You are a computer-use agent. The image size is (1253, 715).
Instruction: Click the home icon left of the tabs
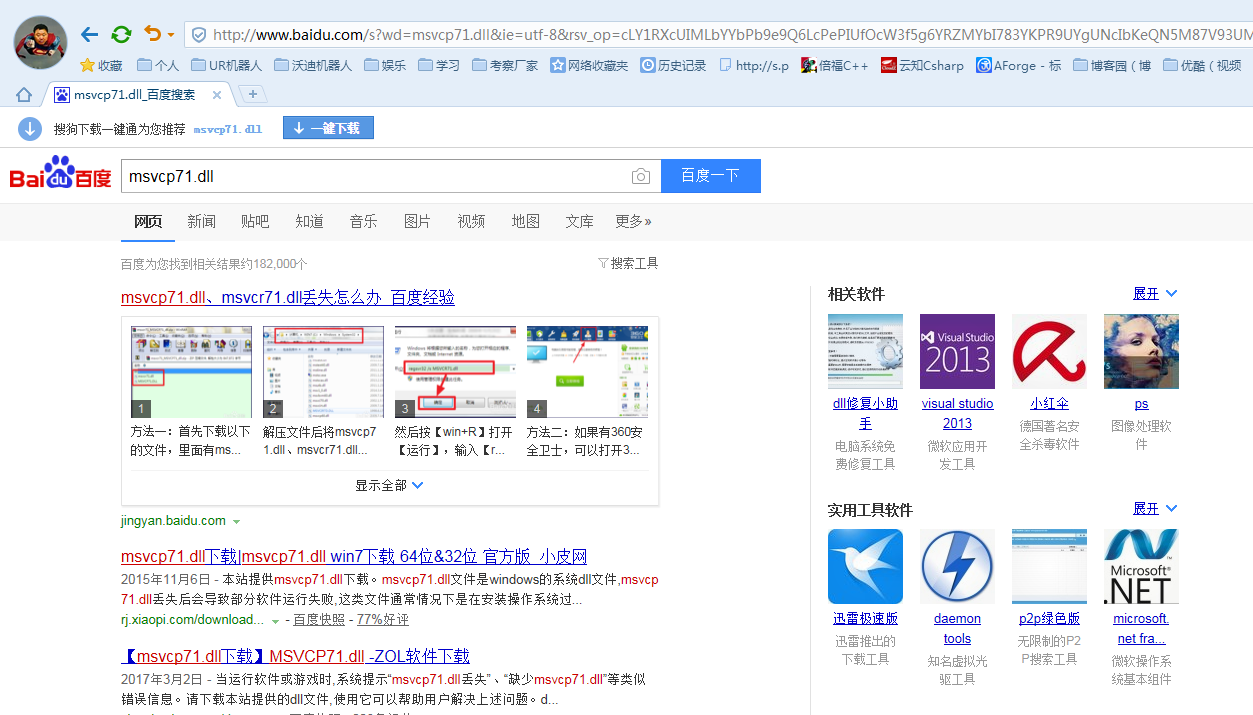pyautogui.click(x=24, y=94)
